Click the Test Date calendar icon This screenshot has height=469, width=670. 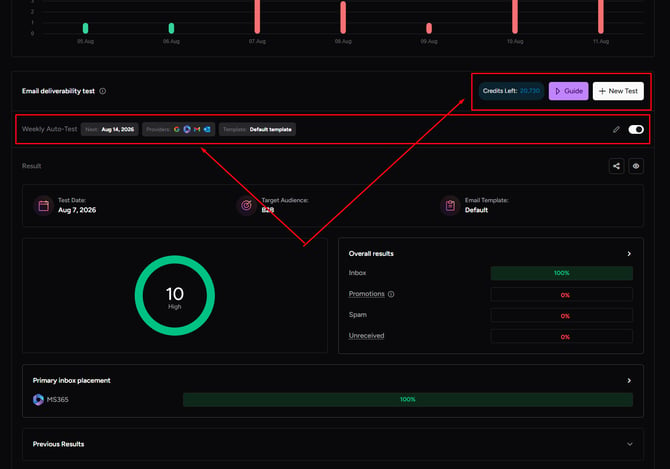44,205
